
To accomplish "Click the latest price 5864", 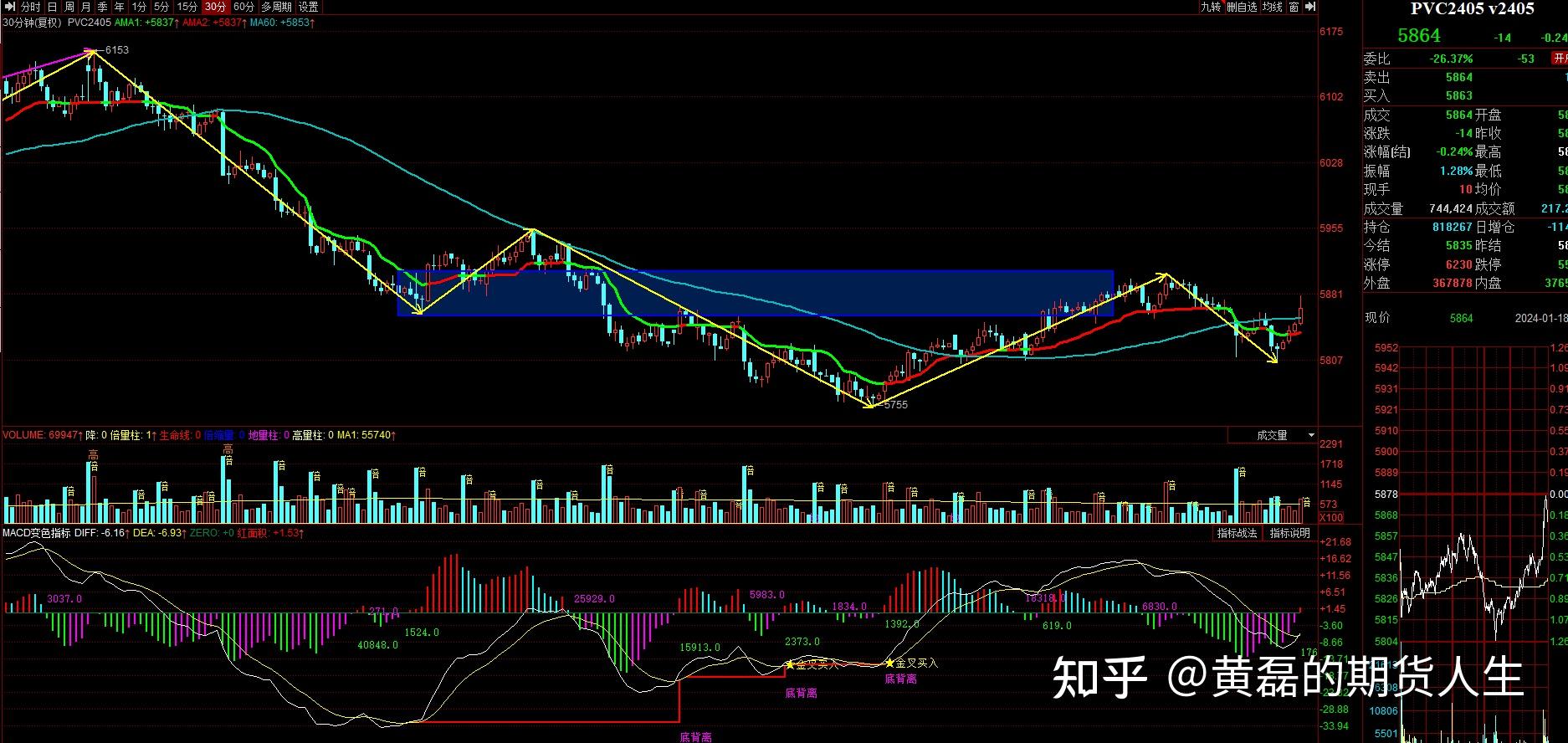I will click(x=1419, y=36).
